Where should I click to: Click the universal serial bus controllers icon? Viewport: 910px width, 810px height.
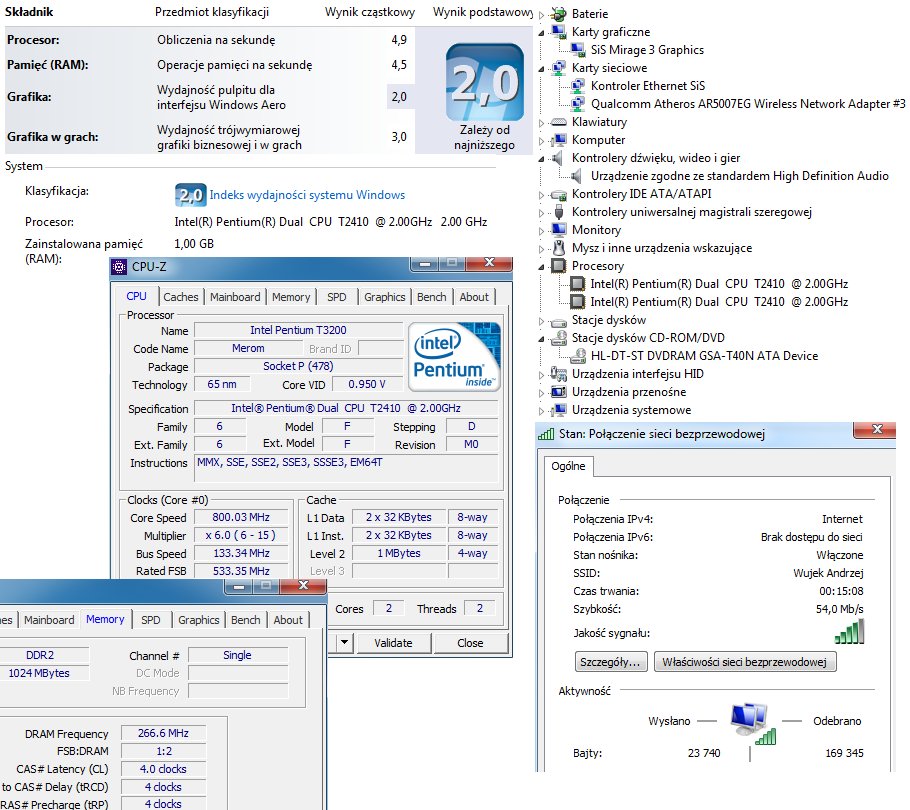558,211
